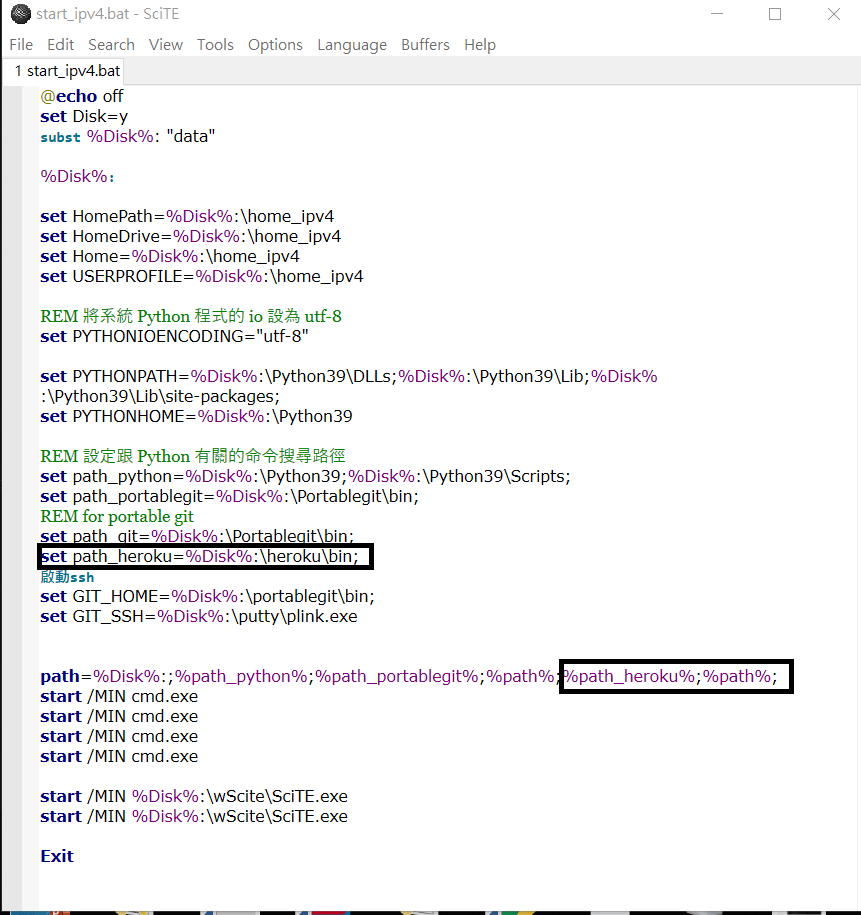Open the Search menu
Image resolution: width=861 pixels, height=915 pixels.
point(111,45)
